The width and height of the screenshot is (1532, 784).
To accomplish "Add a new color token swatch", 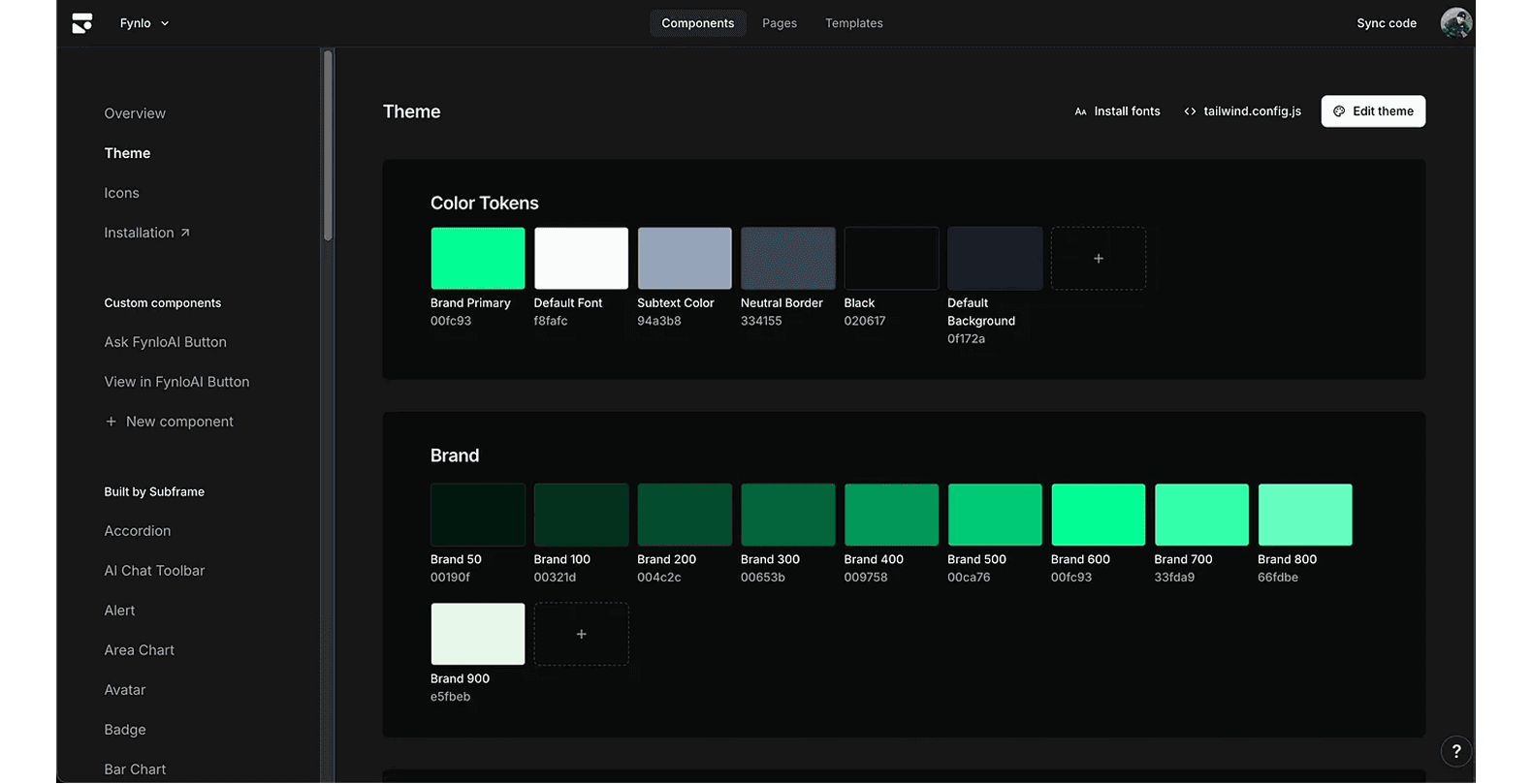I will point(1098,259).
